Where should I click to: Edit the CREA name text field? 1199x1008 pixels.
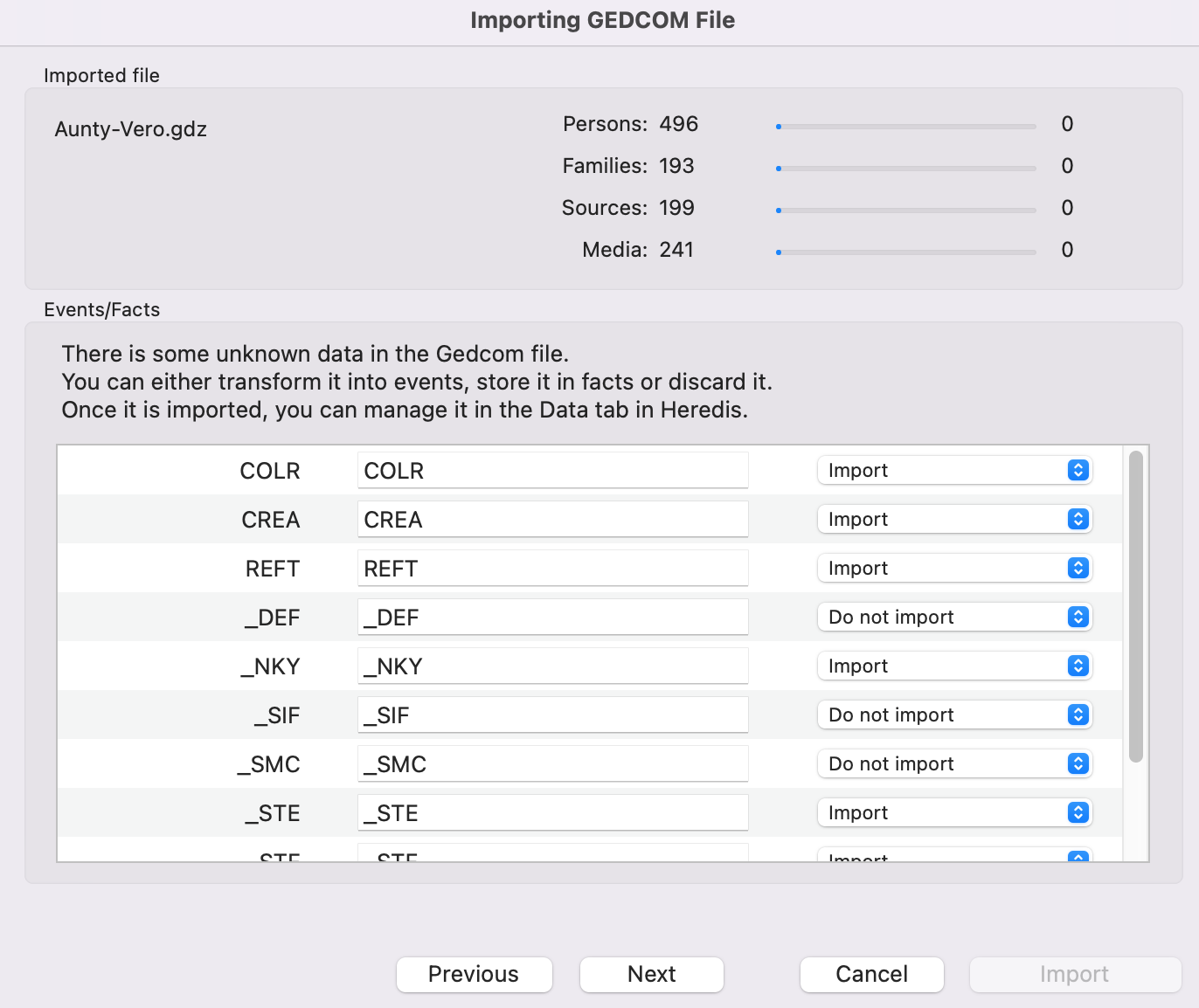[552, 520]
